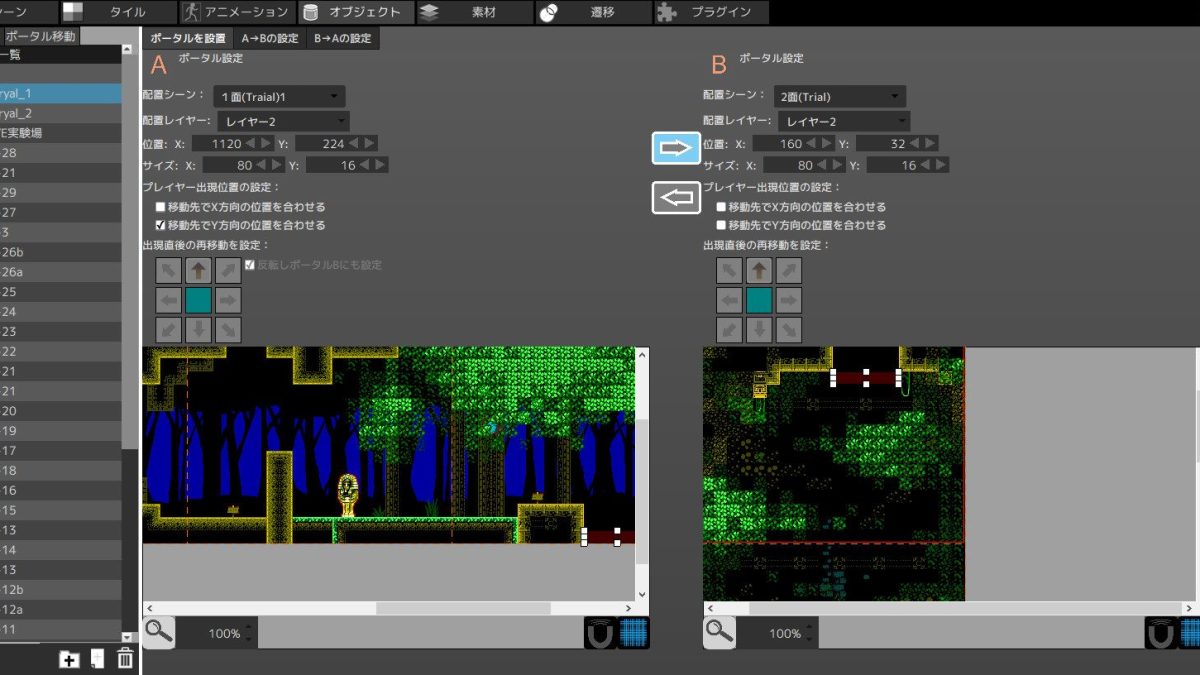
Task: Open the プラグイン section in top bar
Action: [712, 12]
